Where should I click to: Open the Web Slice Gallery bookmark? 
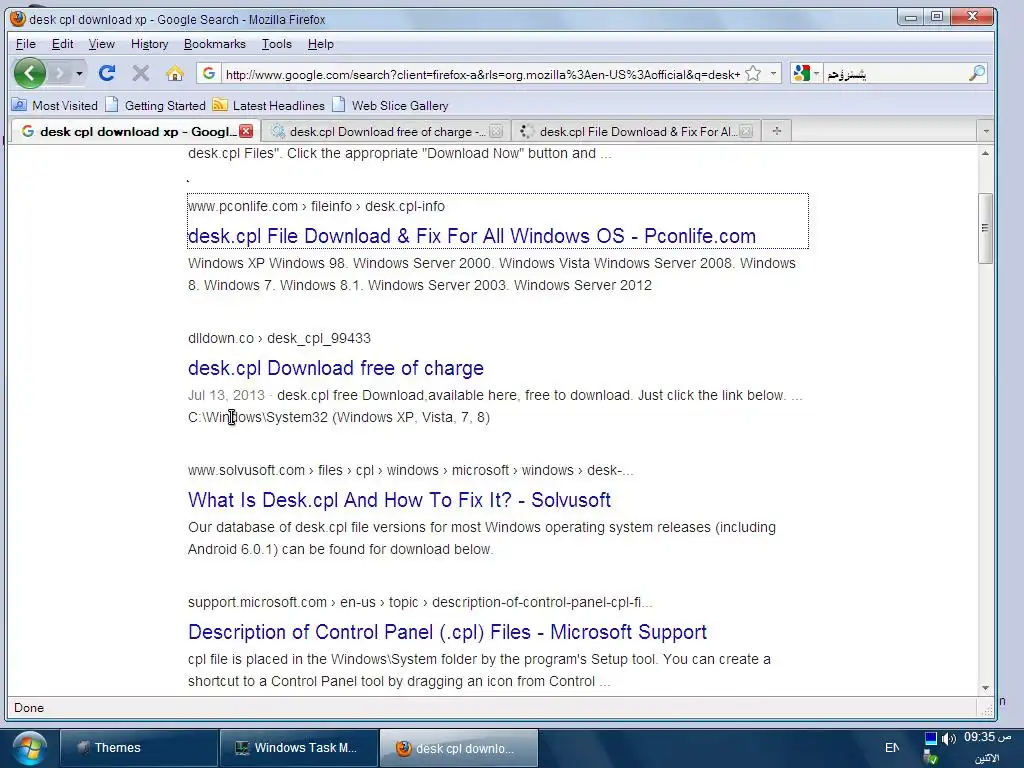click(390, 105)
